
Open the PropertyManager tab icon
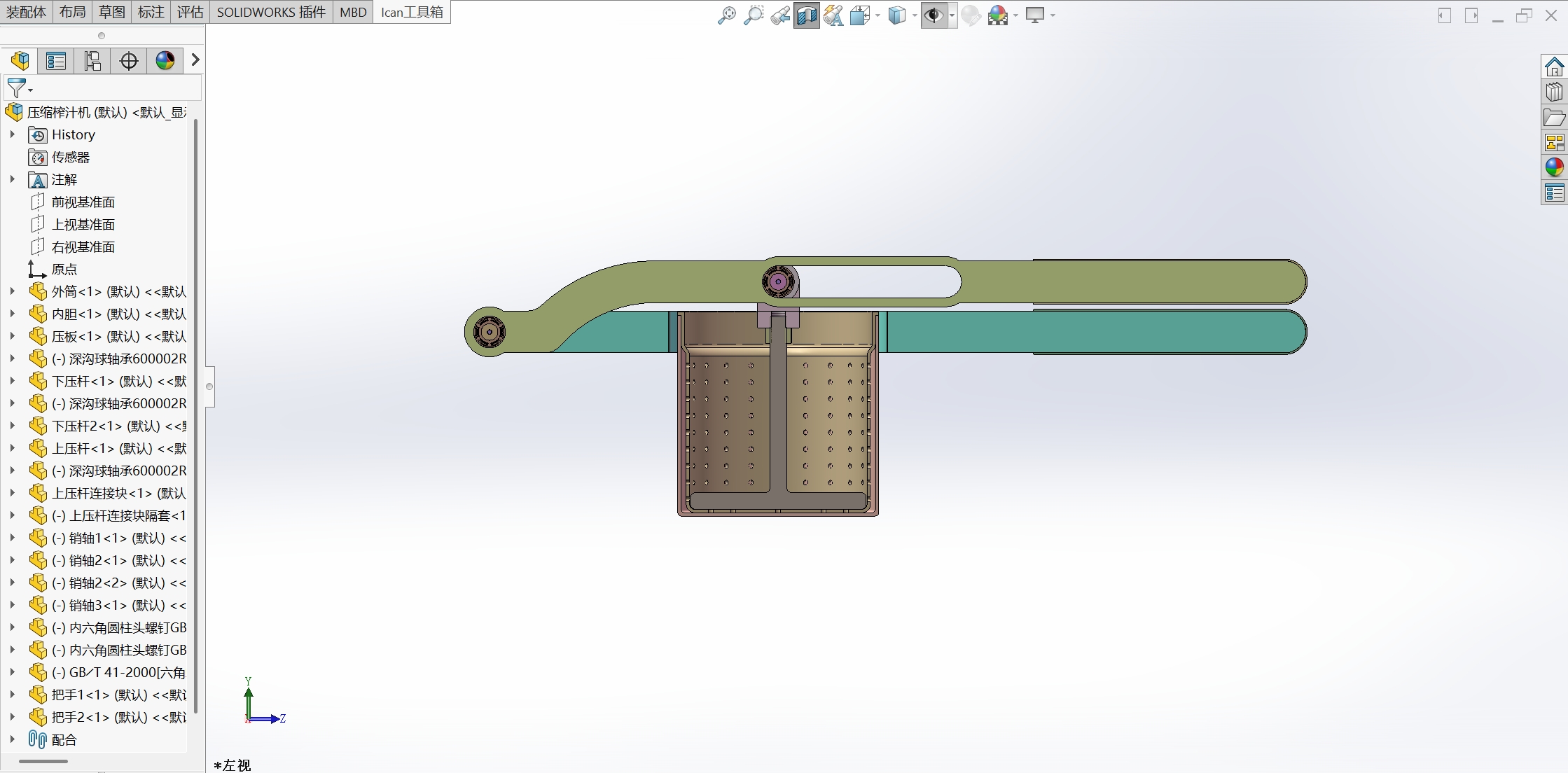[x=56, y=61]
